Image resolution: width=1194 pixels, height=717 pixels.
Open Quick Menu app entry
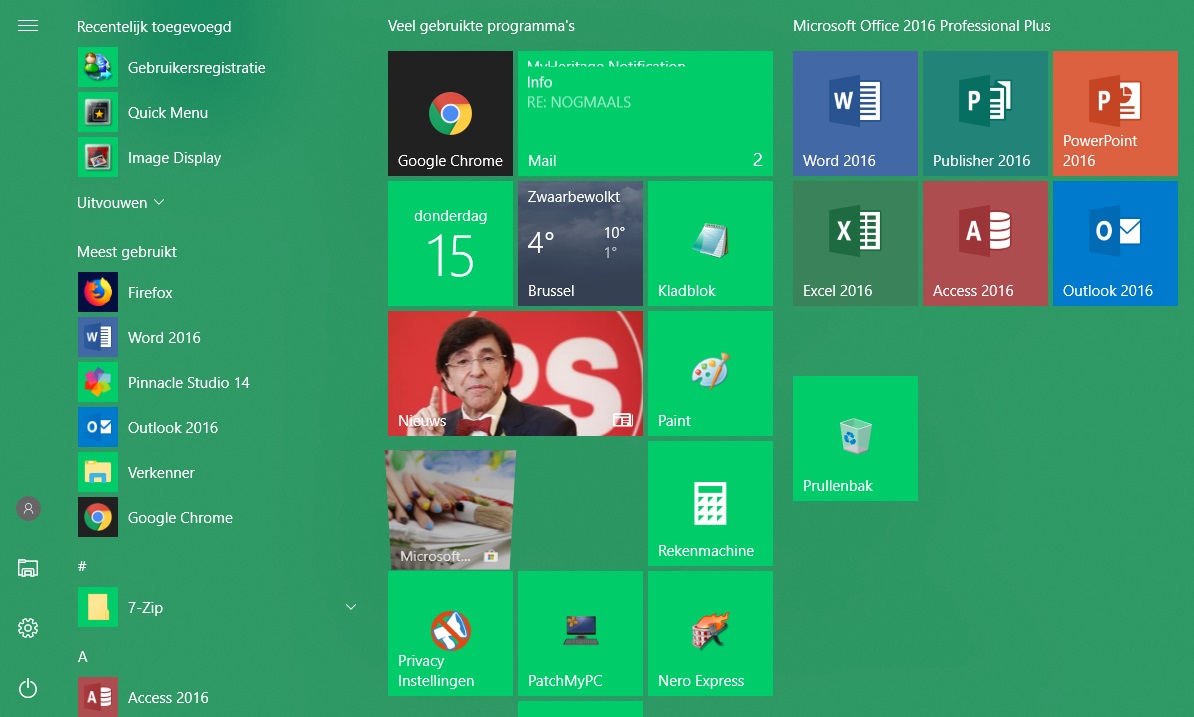(x=217, y=113)
